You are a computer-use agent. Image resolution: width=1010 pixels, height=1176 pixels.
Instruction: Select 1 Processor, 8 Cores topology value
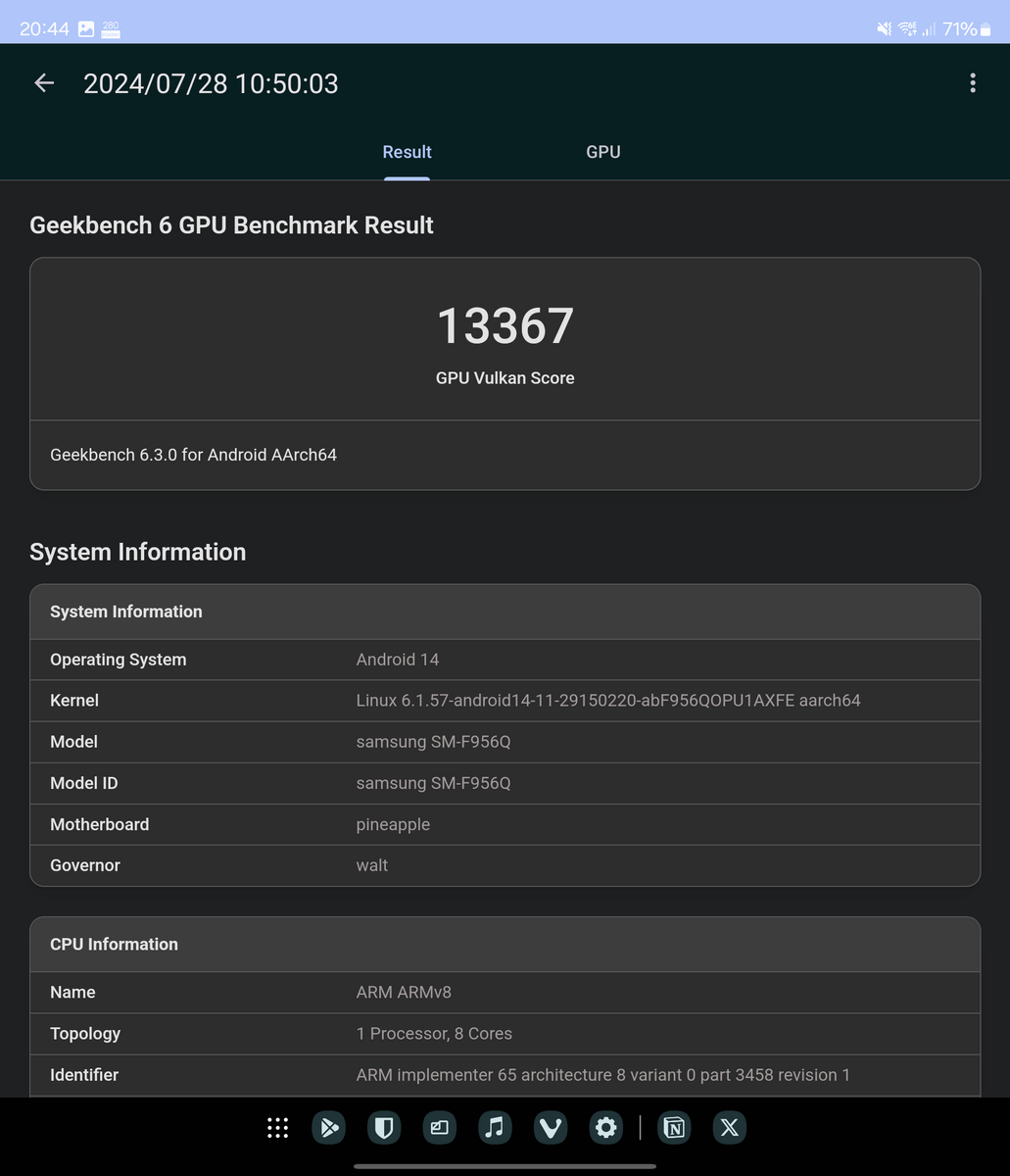[434, 1034]
